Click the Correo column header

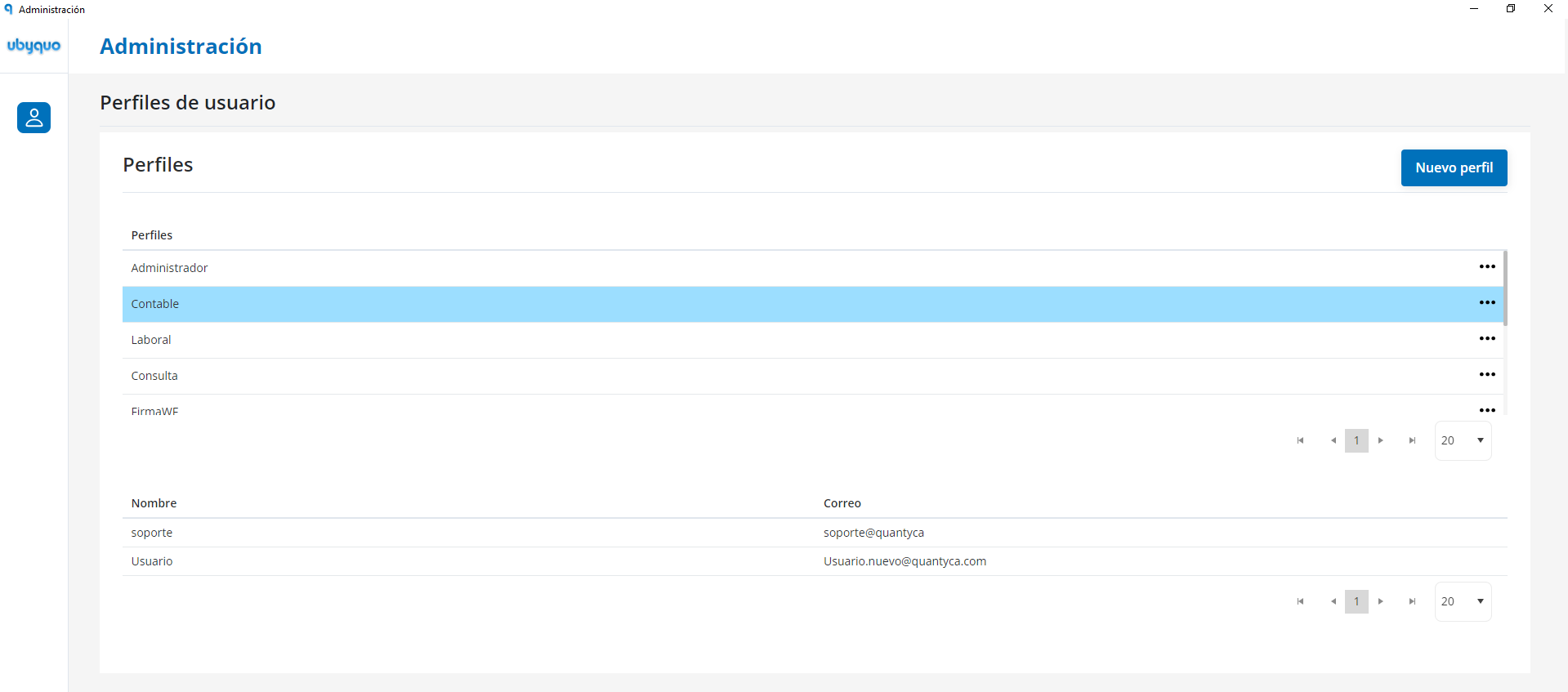click(x=842, y=503)
